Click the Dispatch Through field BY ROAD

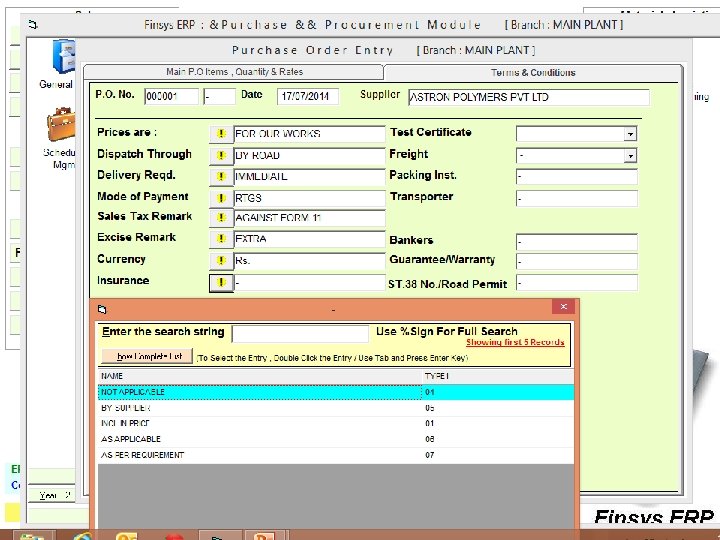(x=309, y=155)
